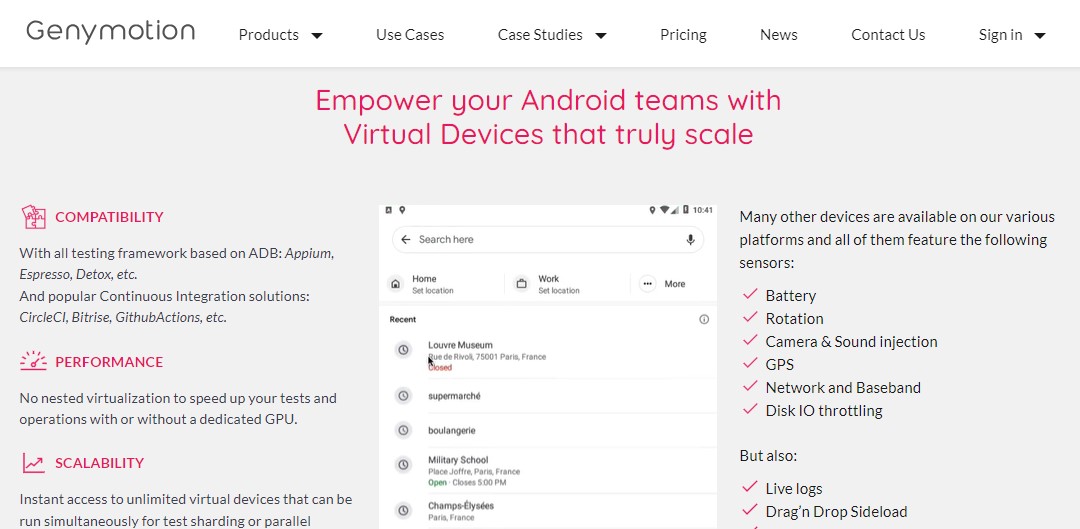Click checkmark beside Disk IO throttling
The image size is (1080, 529).
pyautogui.click(x=750, y=409)
